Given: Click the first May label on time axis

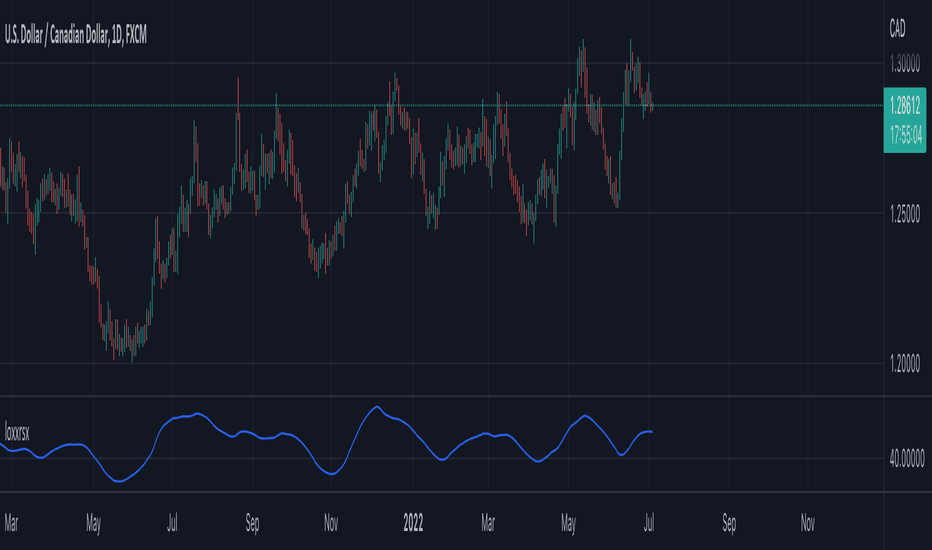Looking at the screenshot, I should (x=93, y=523).
